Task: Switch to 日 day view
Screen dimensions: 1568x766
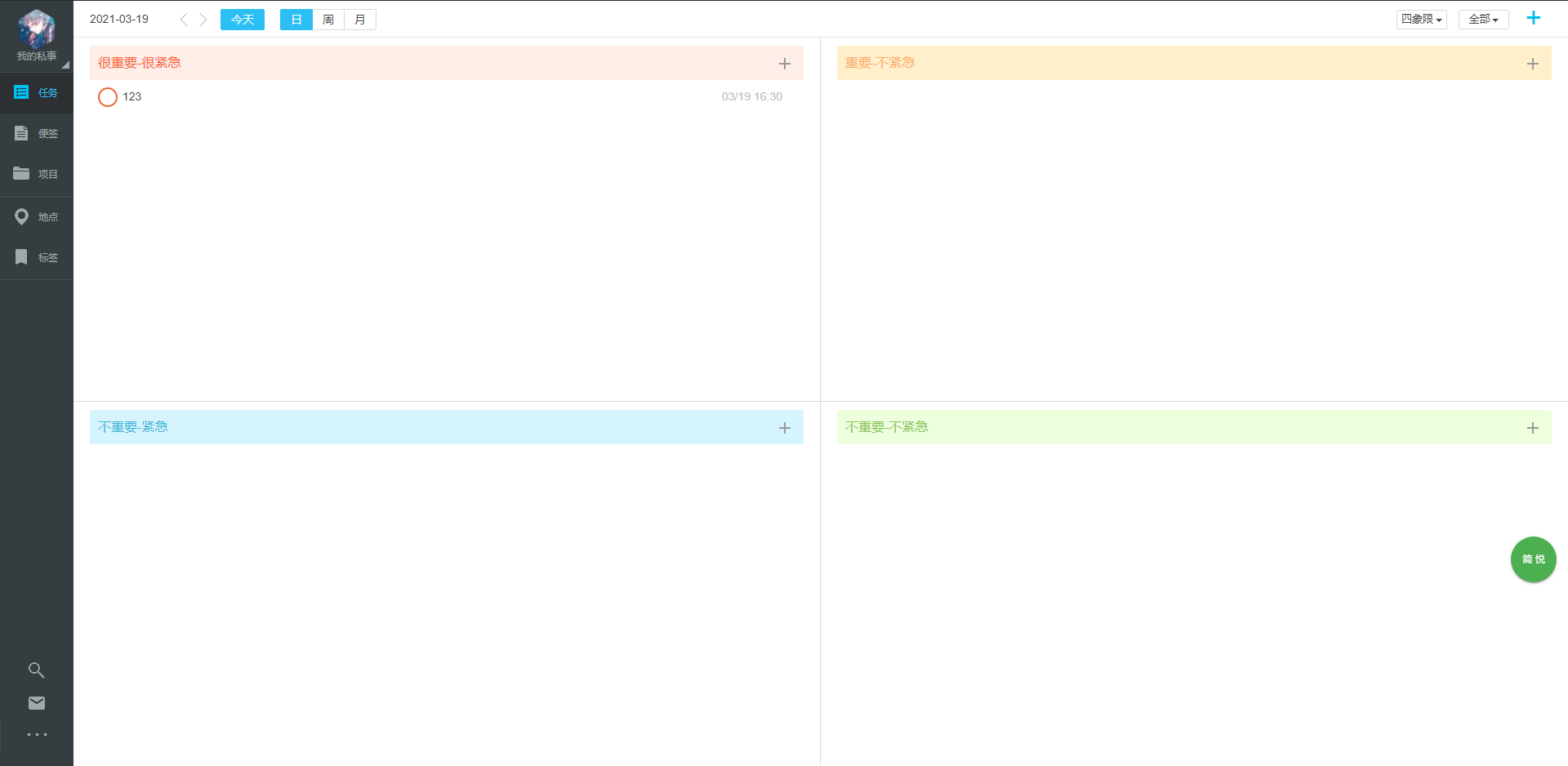Action: tap(296, 20)
